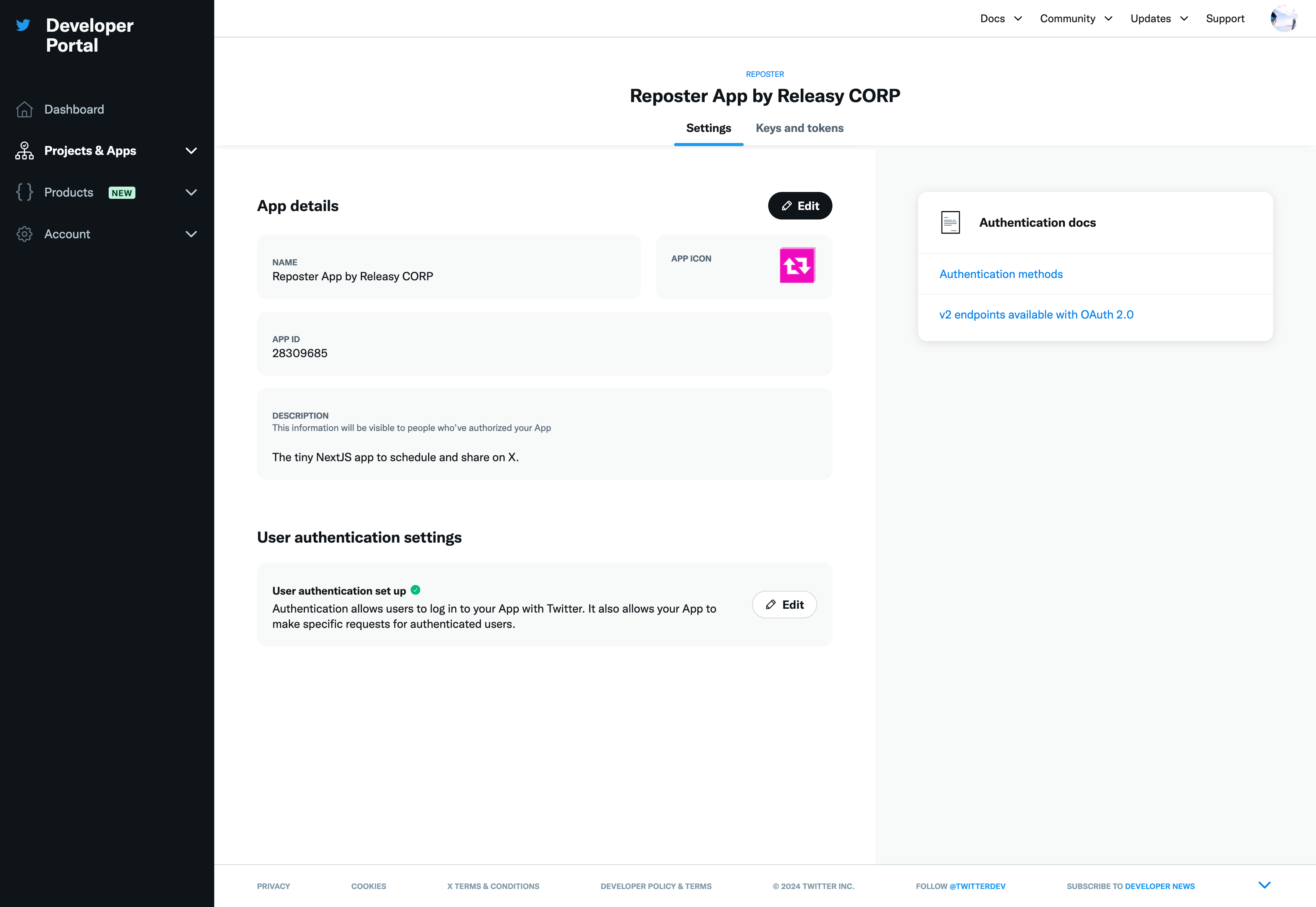Open Support in top navigation
This screenshot has width=1316, height=907.
1225,18
